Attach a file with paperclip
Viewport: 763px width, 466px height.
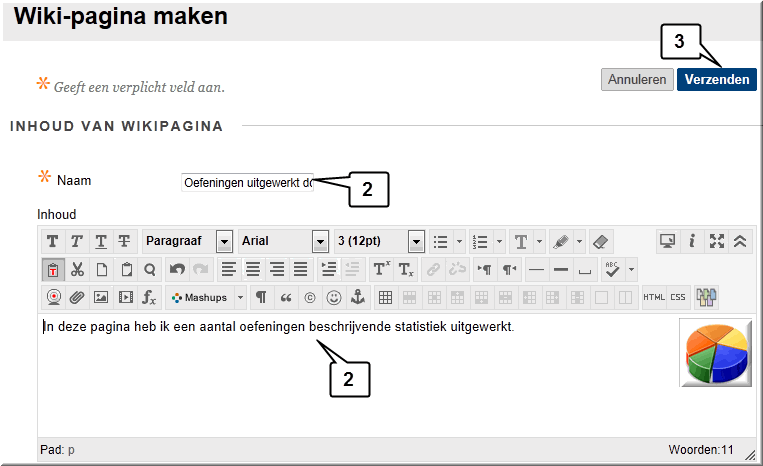point(77,297)
